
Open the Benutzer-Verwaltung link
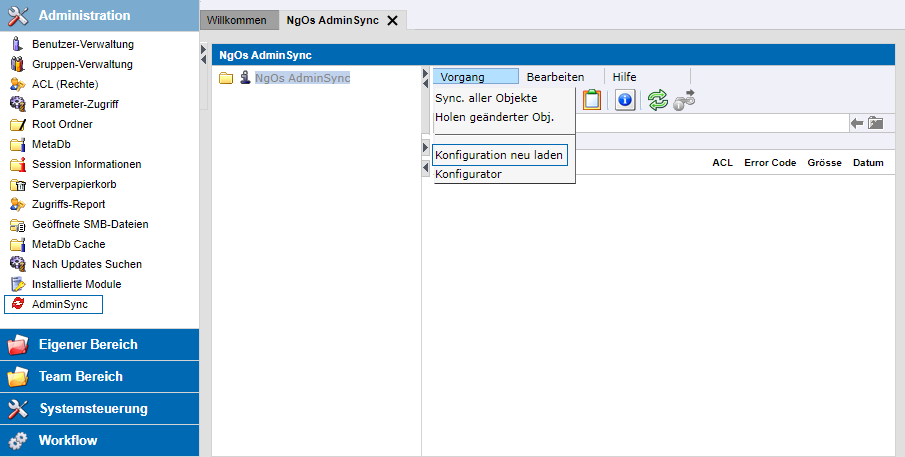83,44
